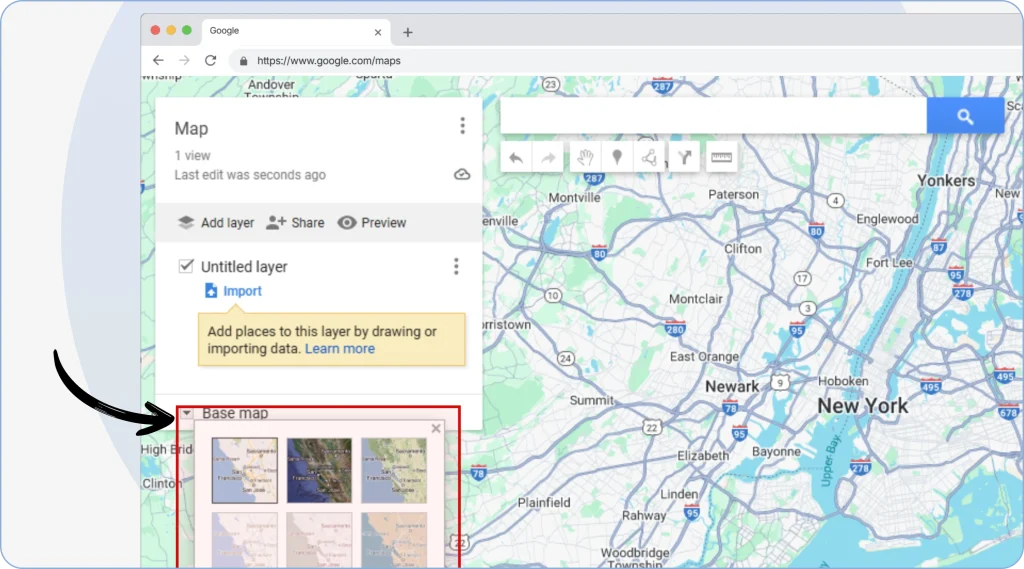The image size is (1024, 569).
Task: Click the Paterson label on map
Action: [733, 195]
